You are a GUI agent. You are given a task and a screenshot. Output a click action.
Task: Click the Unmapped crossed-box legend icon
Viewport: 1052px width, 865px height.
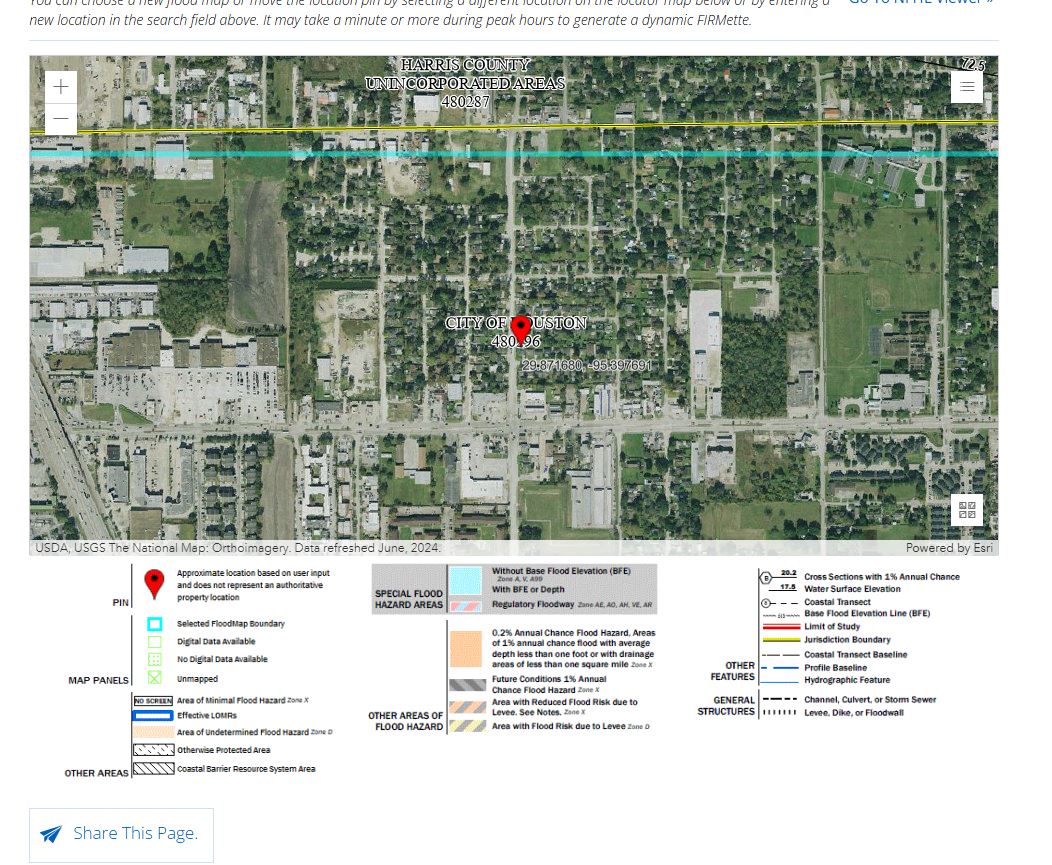coord(154,678)
